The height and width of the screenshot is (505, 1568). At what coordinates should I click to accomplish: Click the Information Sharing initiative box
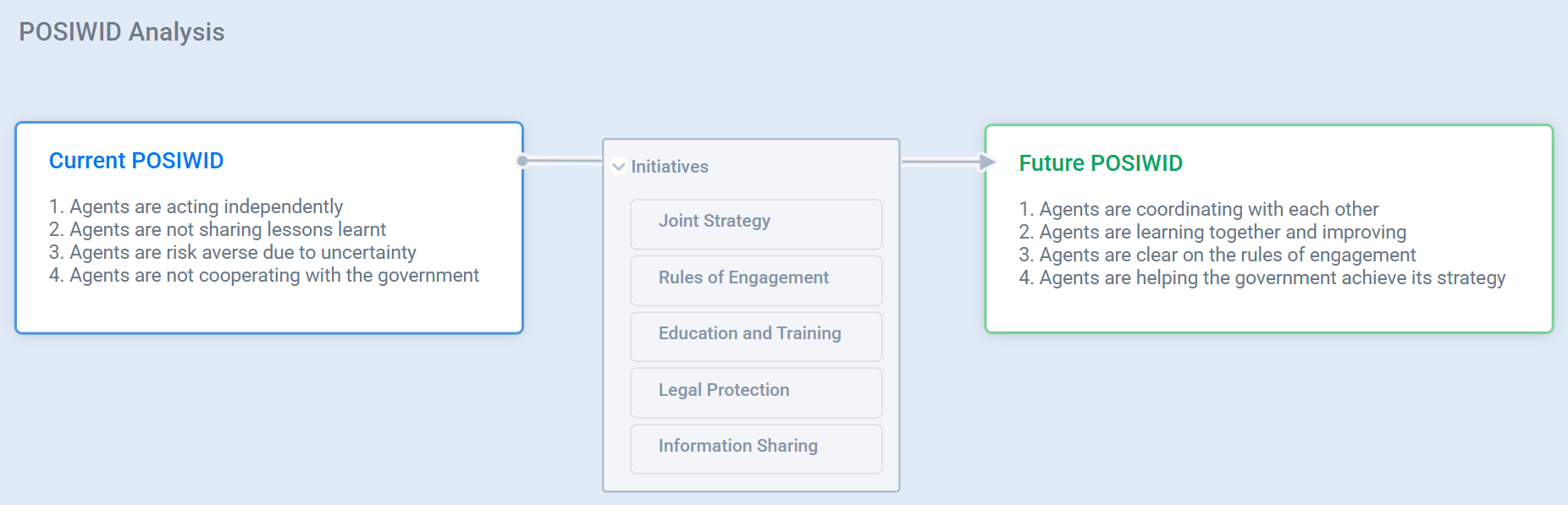(755, 448)
